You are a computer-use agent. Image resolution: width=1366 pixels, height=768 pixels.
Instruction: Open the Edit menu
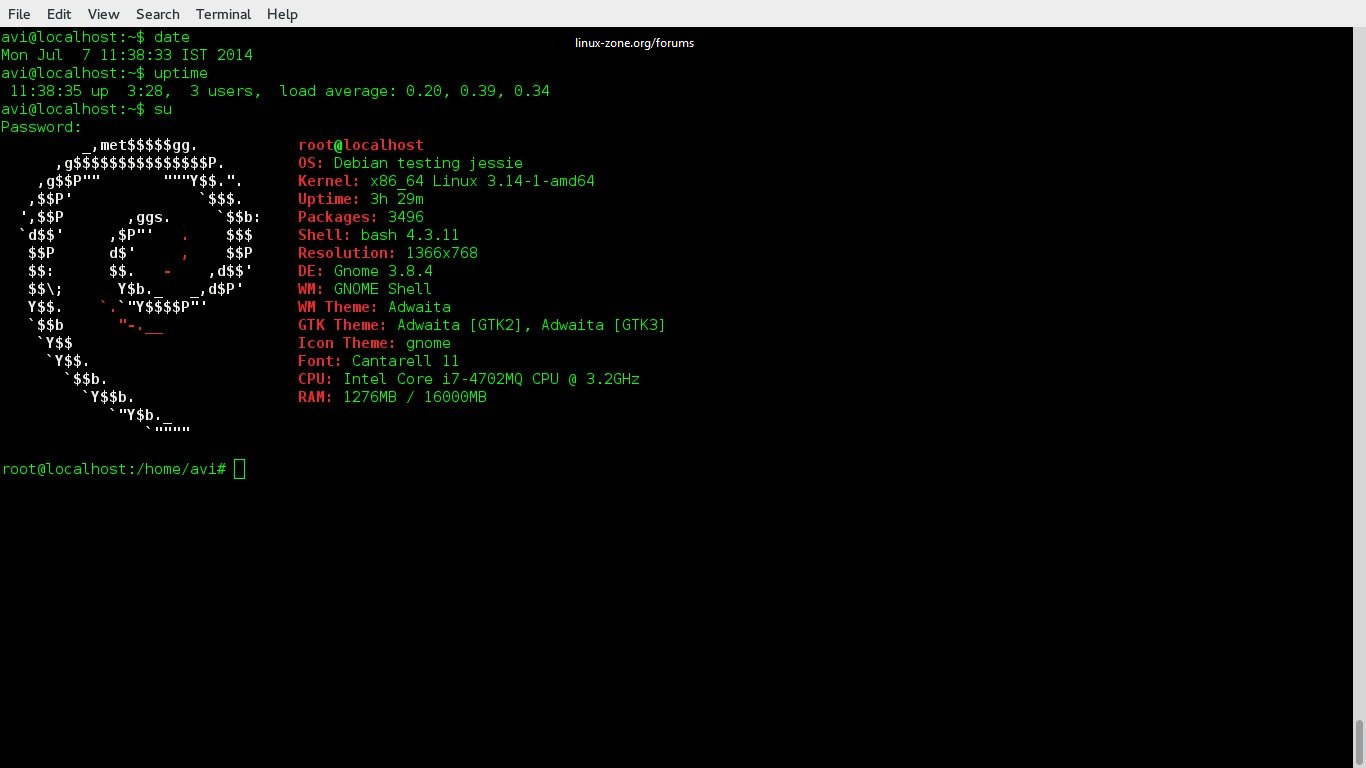(x=59, y=14)
